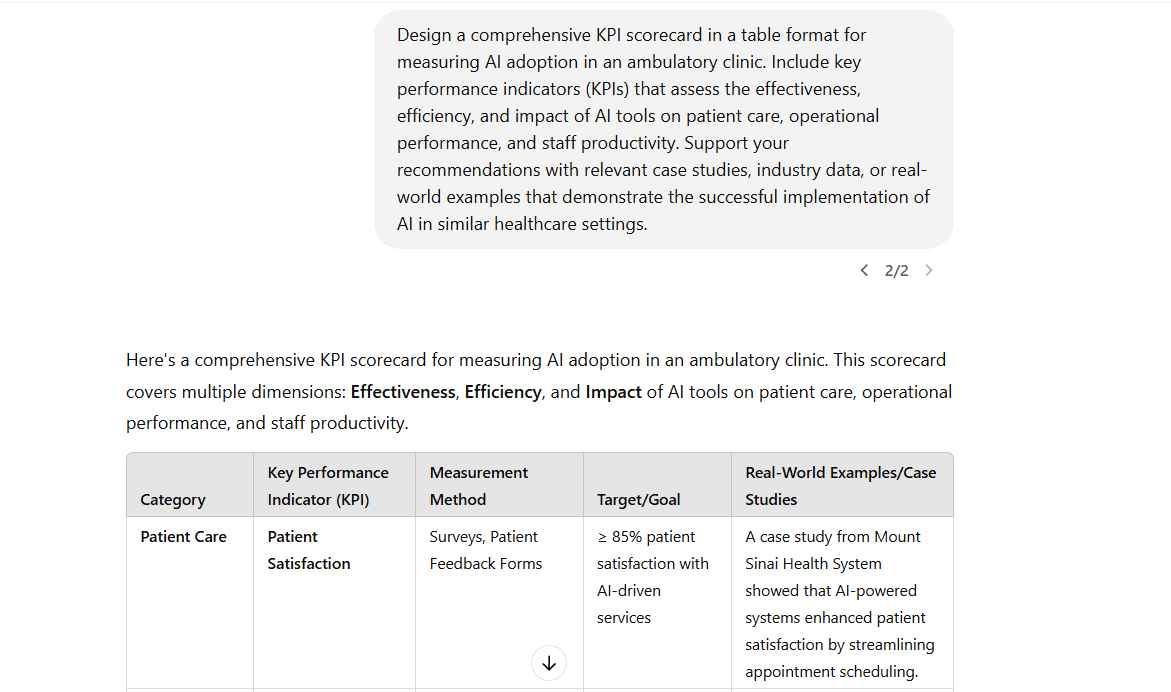
Task: Click the next prompt version chevron
Action: coord(928,270)
